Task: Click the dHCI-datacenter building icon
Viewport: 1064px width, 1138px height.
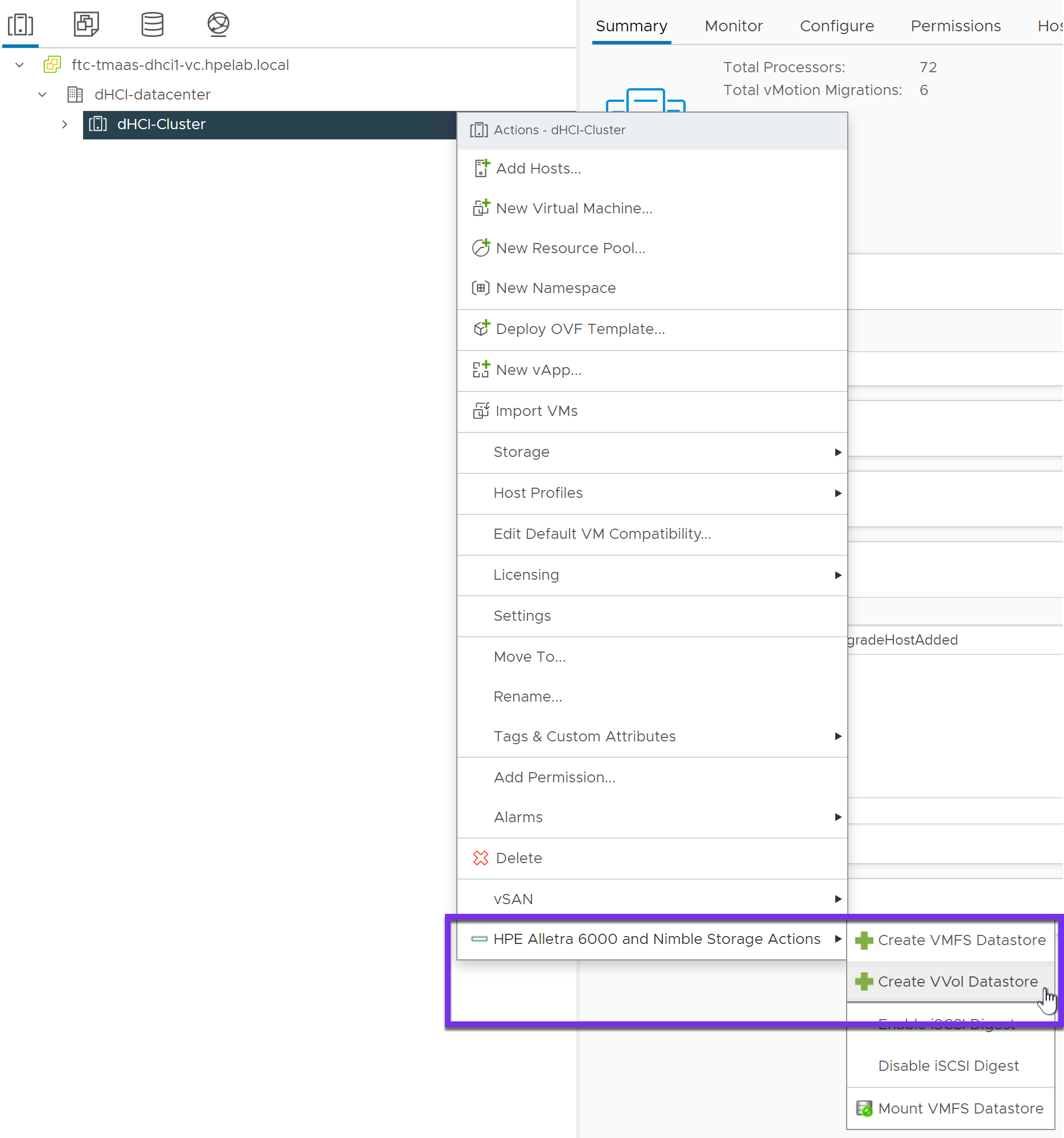Action: (x=75, y=94)
